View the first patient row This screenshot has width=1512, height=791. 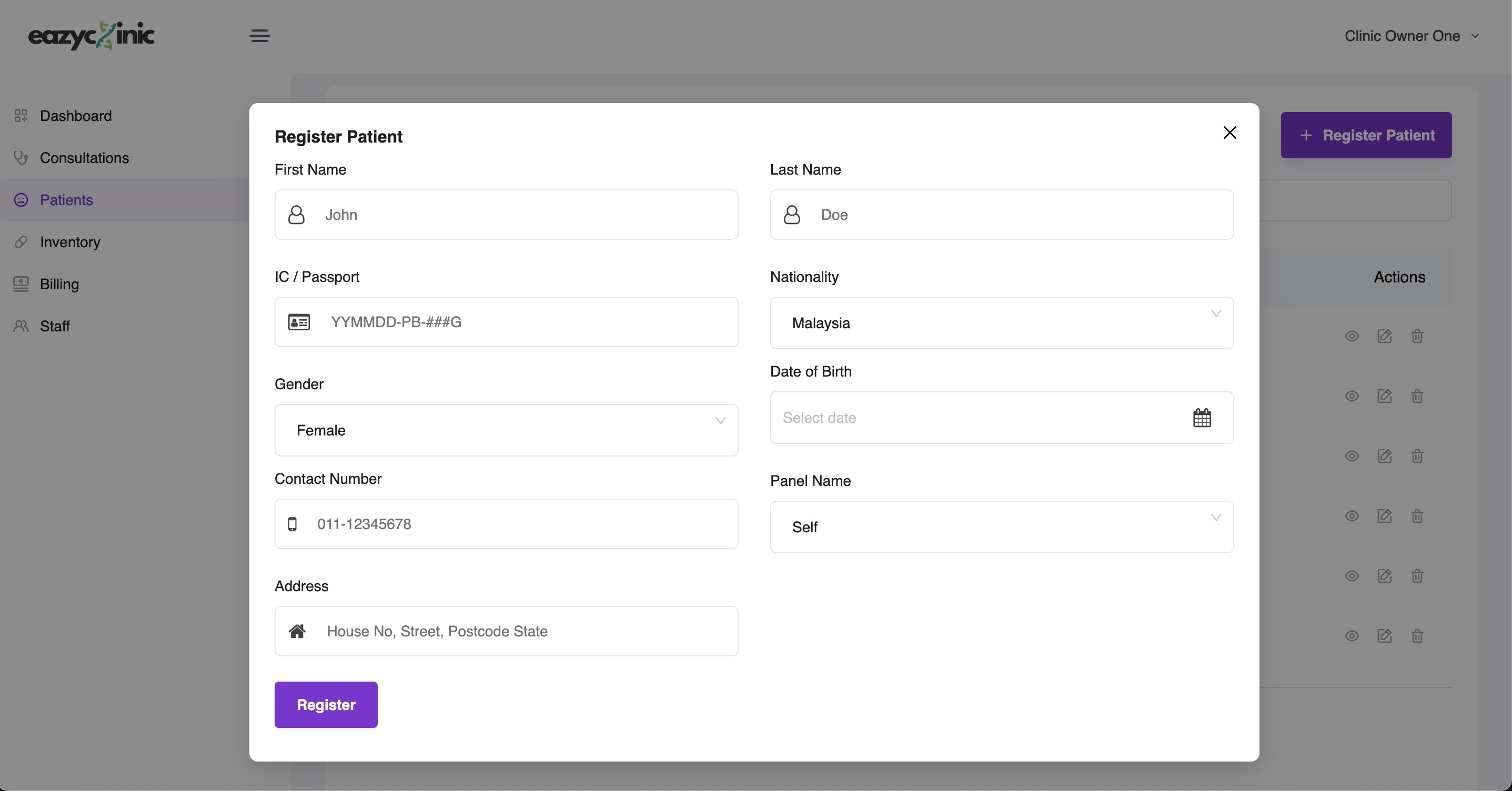tap(1352, 336)
